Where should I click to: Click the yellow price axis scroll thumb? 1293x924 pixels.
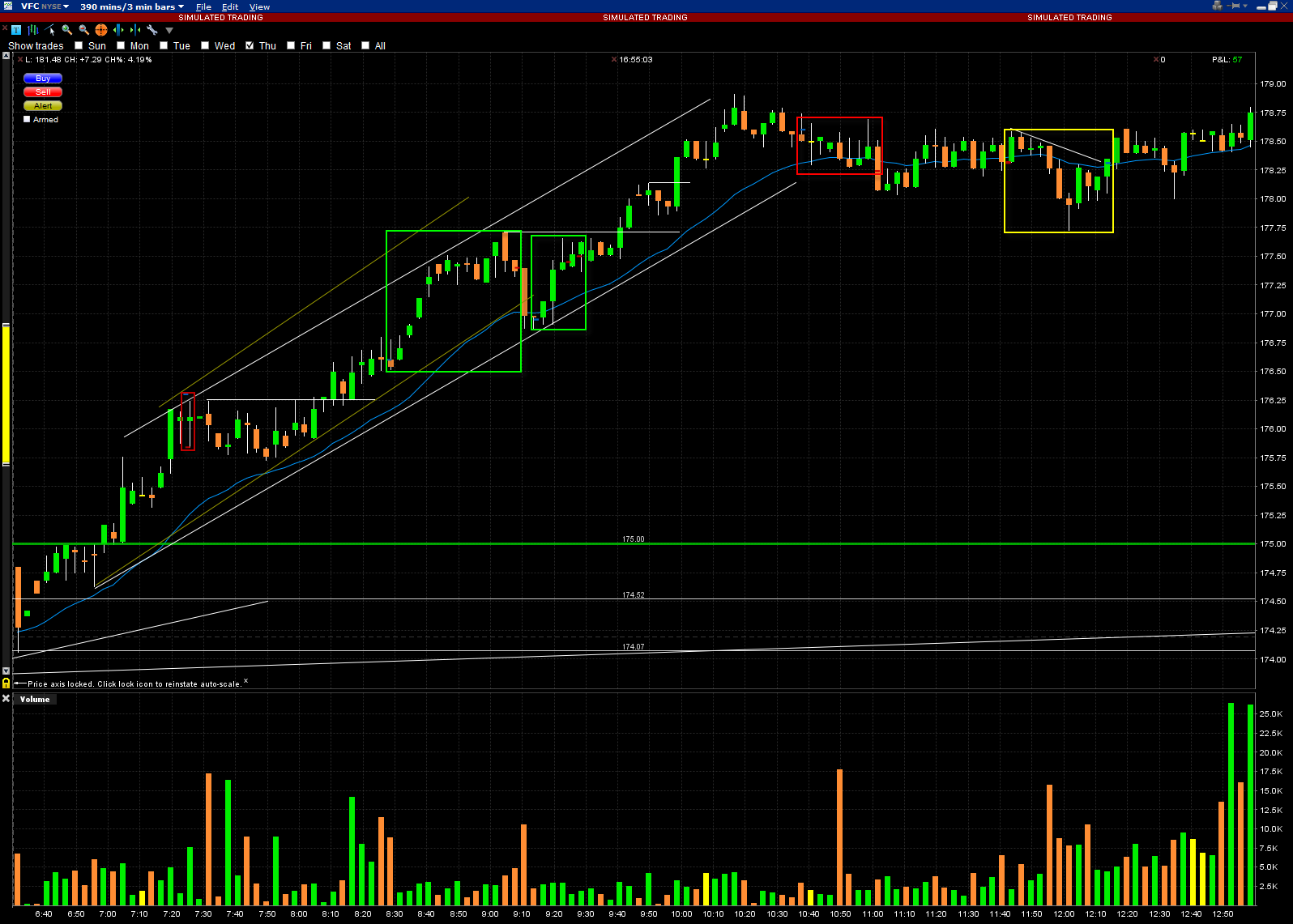[x=6, y=394]
